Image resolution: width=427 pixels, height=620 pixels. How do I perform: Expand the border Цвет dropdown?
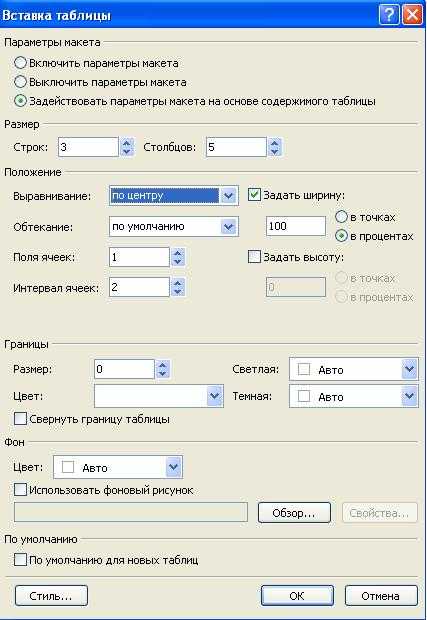coord(214,396)
